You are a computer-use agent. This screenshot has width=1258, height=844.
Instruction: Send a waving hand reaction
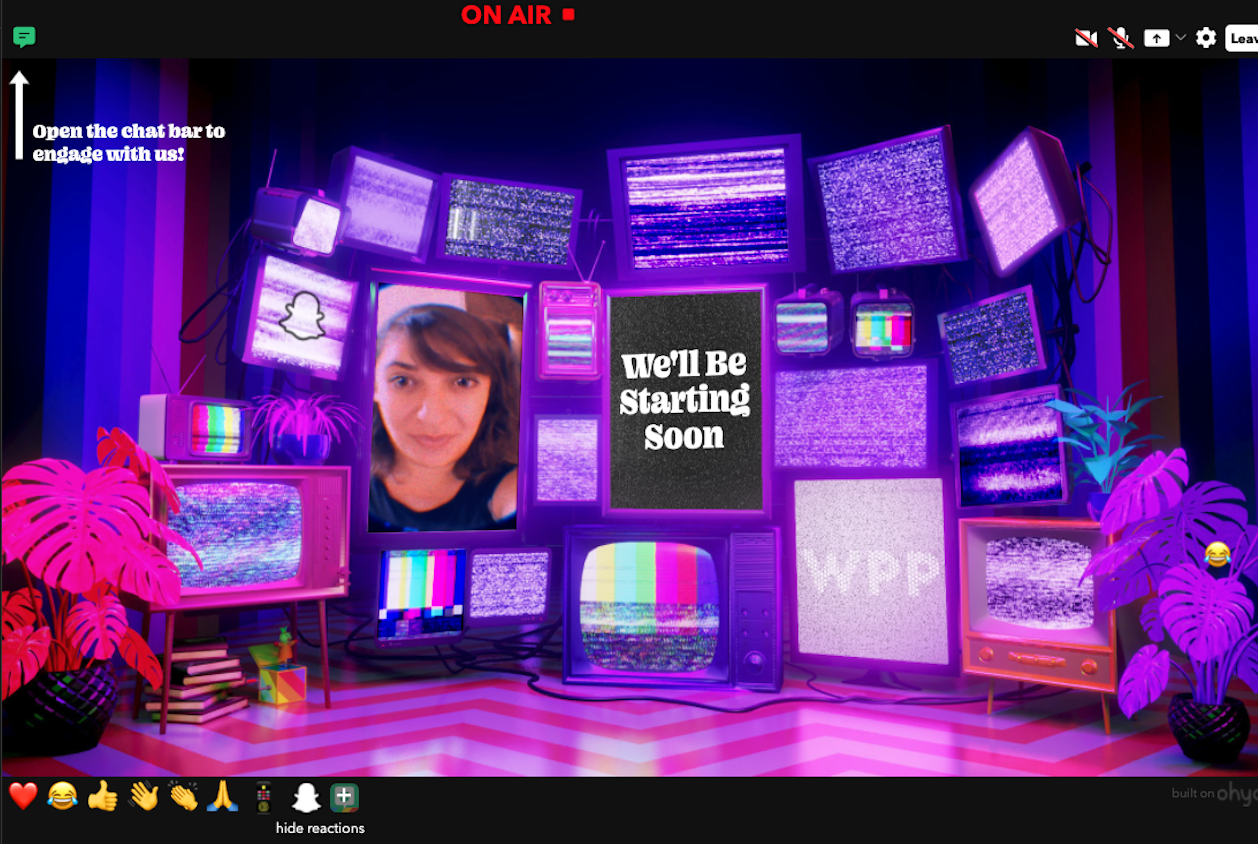coord(144,797)
